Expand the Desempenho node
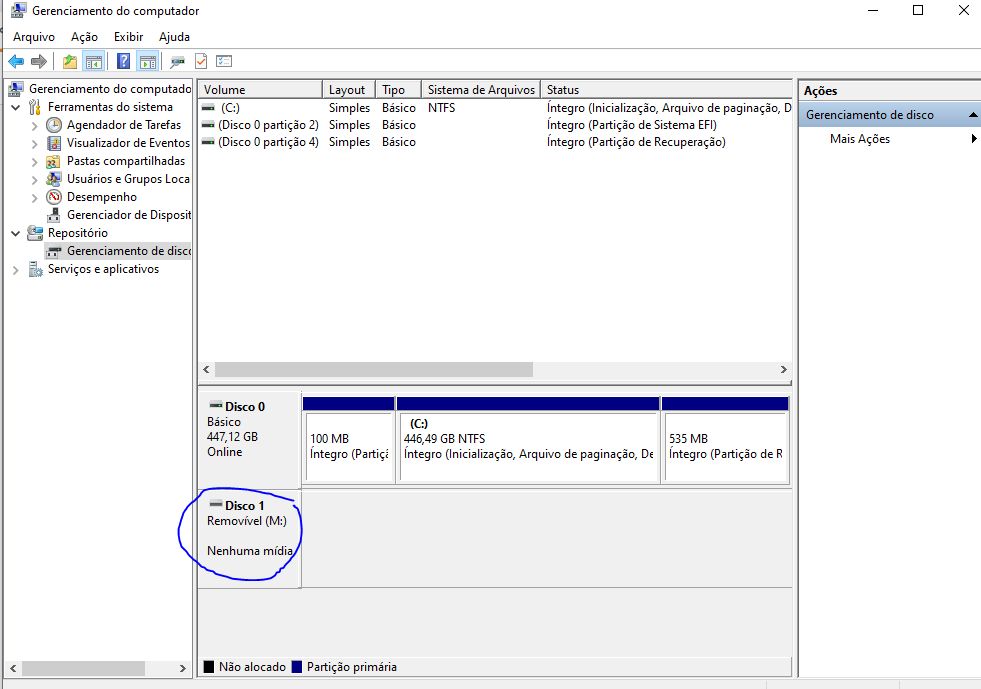Image resolution: width=981 pixels, height=689 pixels. click(34, 198)
